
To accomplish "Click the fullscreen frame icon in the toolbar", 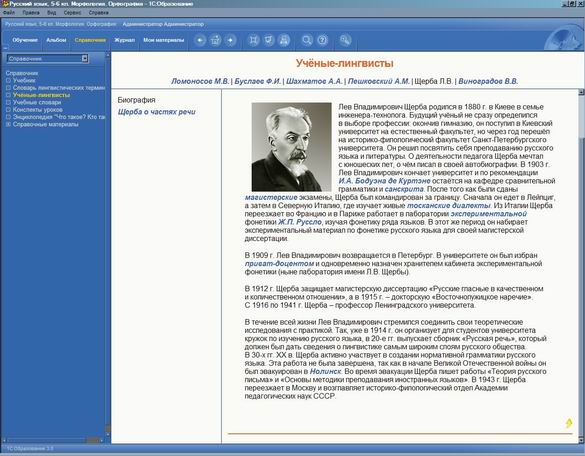I will coord(254,40).
